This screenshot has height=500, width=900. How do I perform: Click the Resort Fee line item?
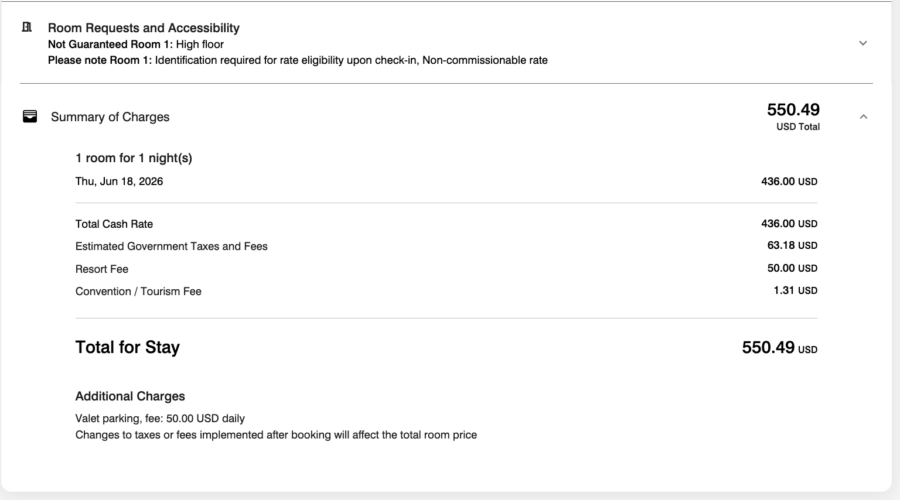click(x=446, y=269)
